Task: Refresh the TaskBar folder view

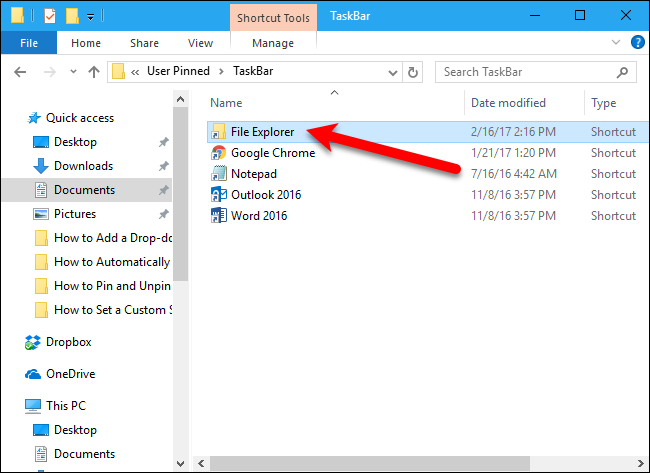Action: point(412,73)
